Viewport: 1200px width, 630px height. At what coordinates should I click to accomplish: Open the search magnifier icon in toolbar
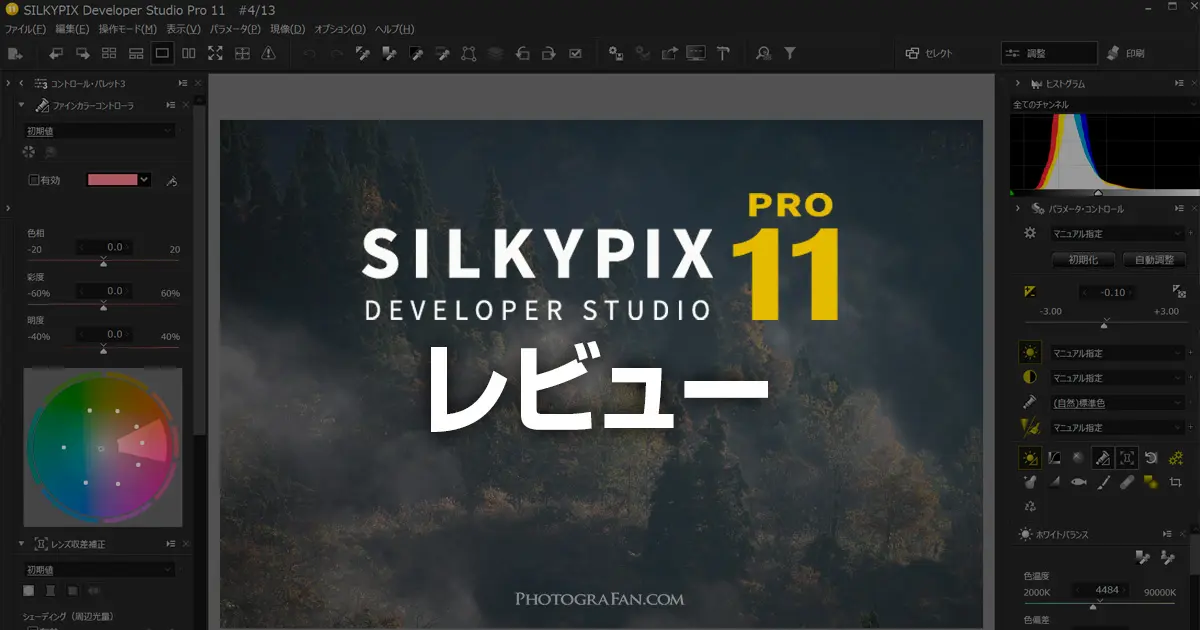pyautogui.click(x=764, y=53)
